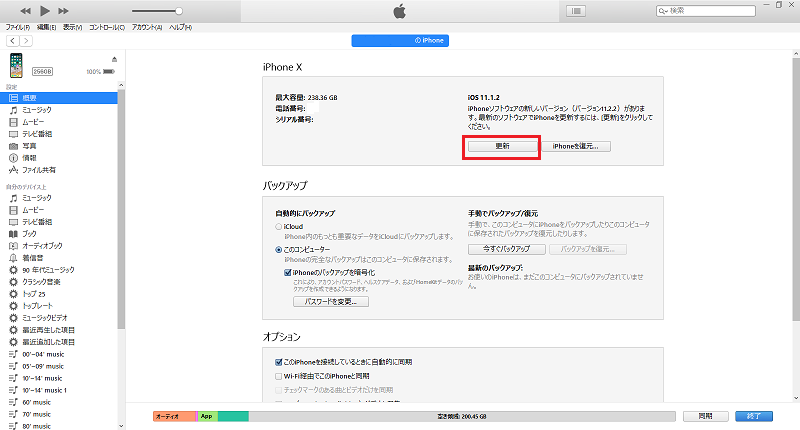Viewport: 800px width, 430px height.
Task: Click the blue 終了 done button
Action: point(754,416)
